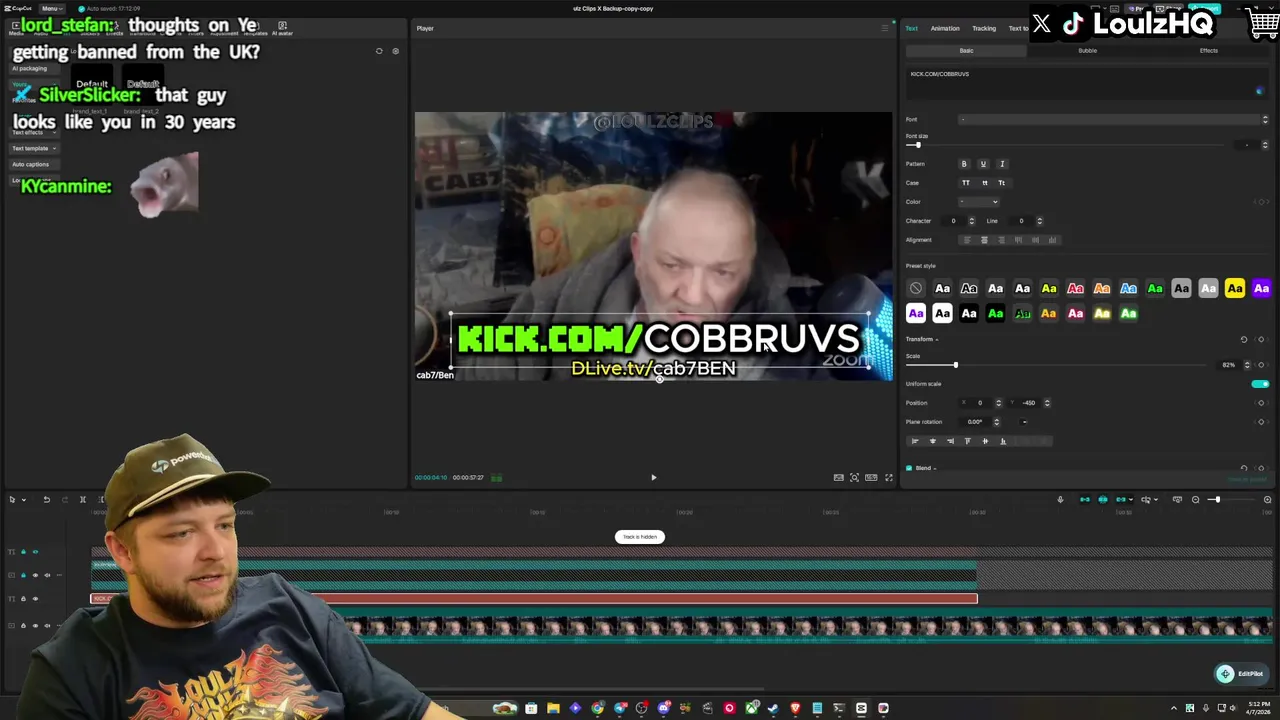Set text case to lowercase tt

pos(984,183)
